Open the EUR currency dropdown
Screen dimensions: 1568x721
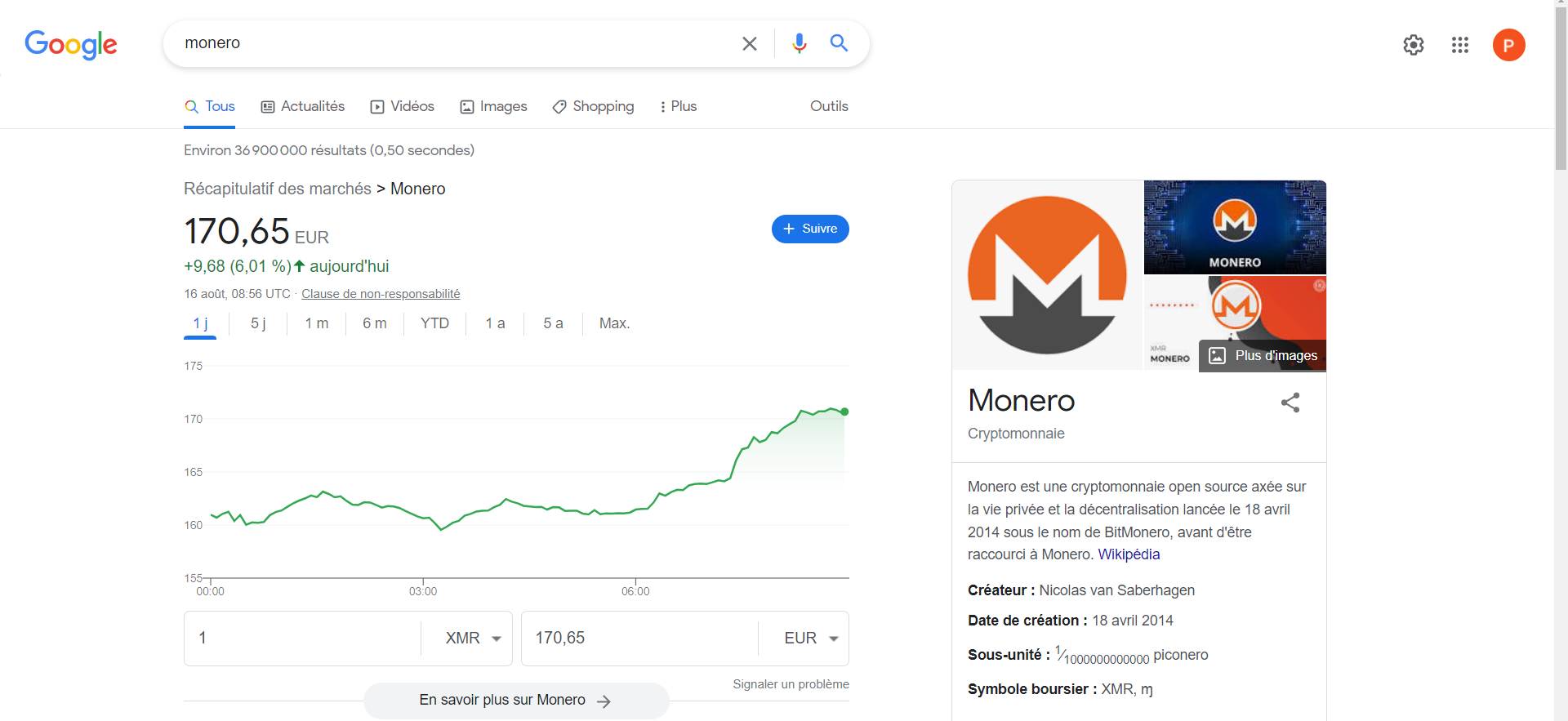click(x=810, y=638)
